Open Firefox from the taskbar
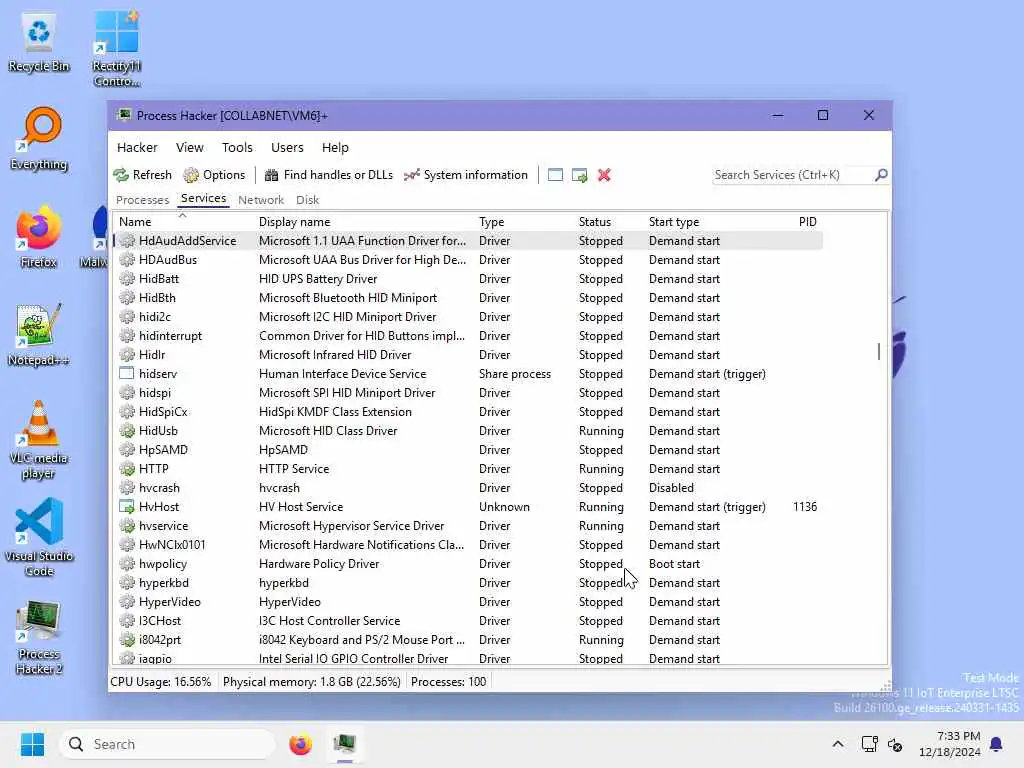Screen dimensions: 1024x768 [x=300, y=744]
